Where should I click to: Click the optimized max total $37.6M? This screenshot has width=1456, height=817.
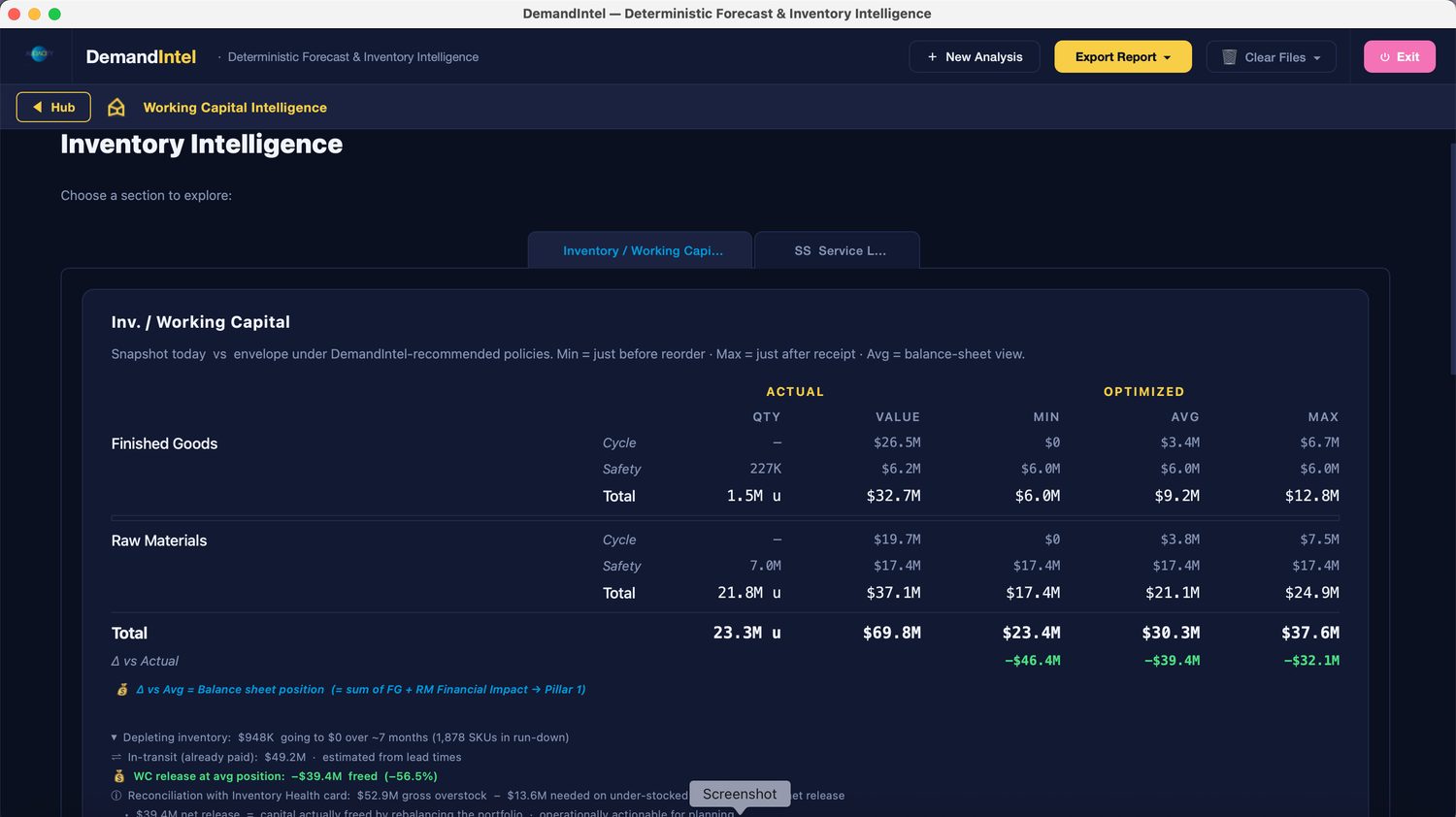1310,633
